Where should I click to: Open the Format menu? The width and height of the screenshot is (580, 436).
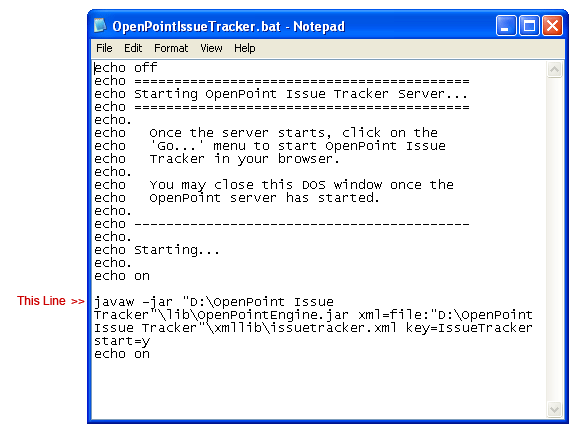(x=171, y=48)
